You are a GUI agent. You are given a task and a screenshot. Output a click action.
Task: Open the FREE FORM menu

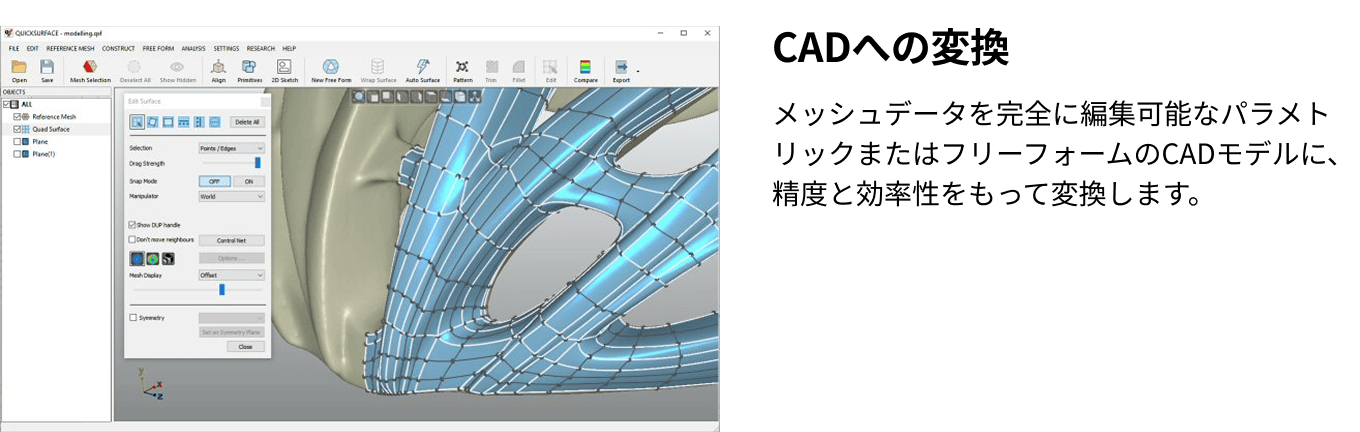pyautogui.click(x=158, y=48)
